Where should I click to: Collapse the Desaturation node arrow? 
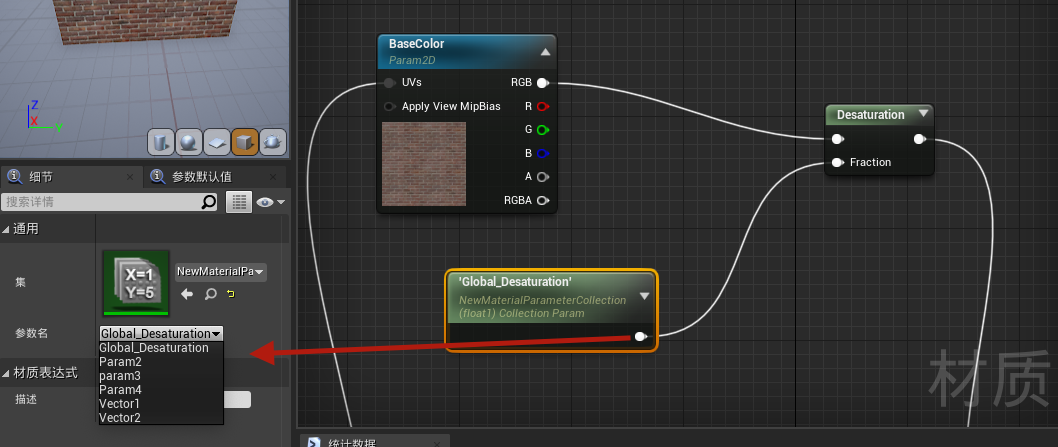pos(923,114)
